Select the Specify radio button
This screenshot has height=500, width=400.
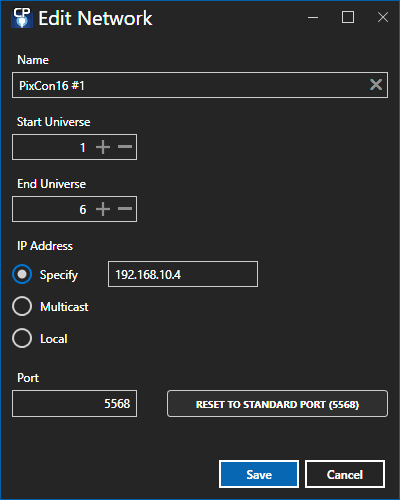pyautogui.click(x=22, y=274)
